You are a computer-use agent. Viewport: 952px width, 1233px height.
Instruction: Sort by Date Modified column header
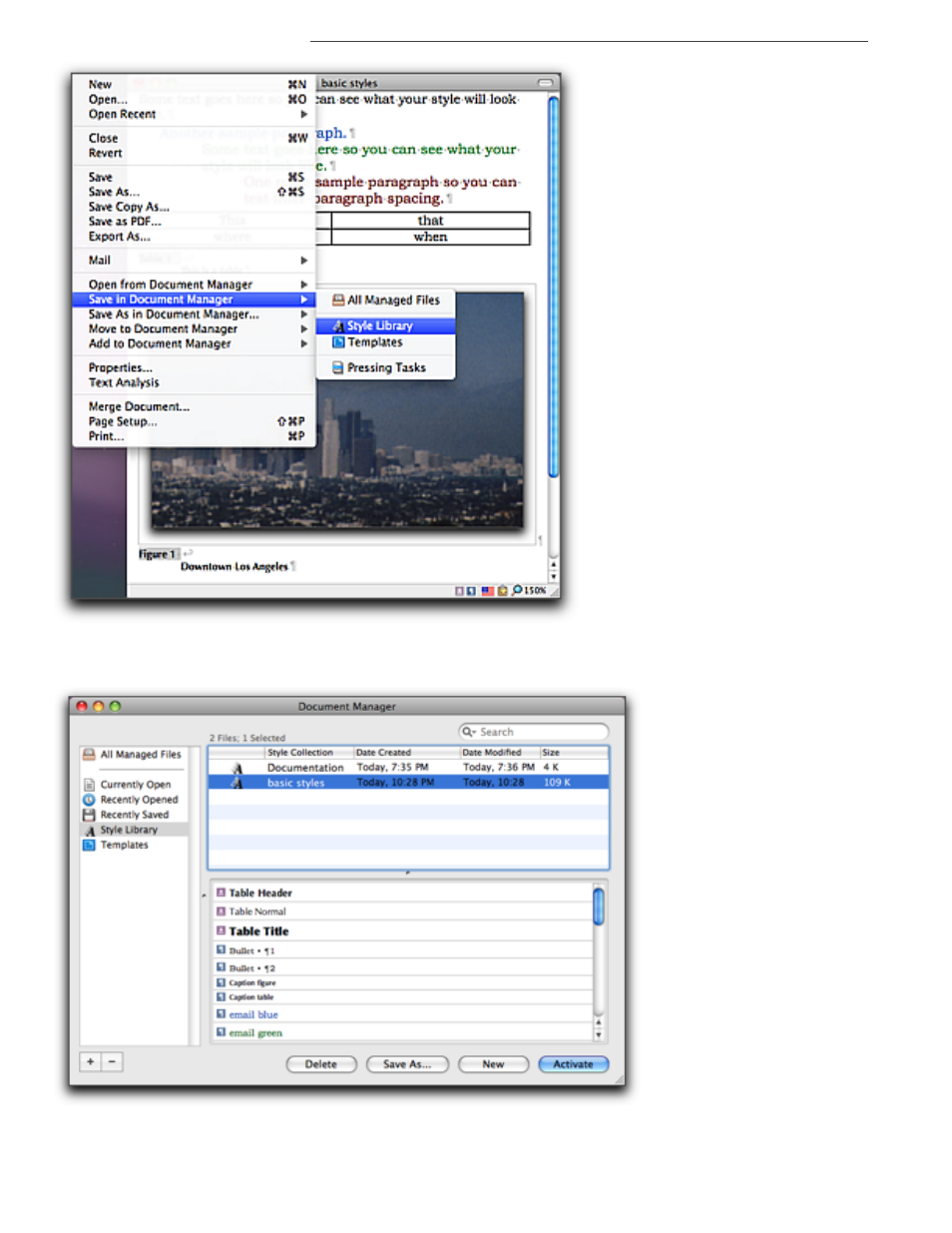pos(499,753)
